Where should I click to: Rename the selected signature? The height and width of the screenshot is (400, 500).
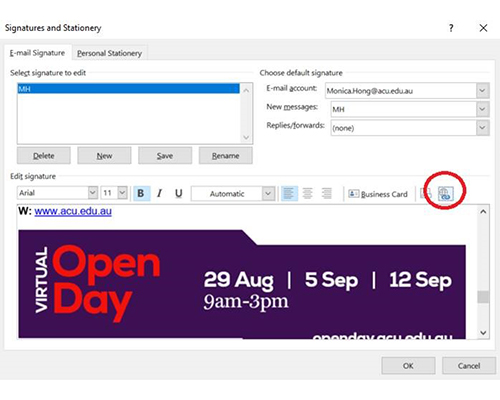tap(226, 156)
